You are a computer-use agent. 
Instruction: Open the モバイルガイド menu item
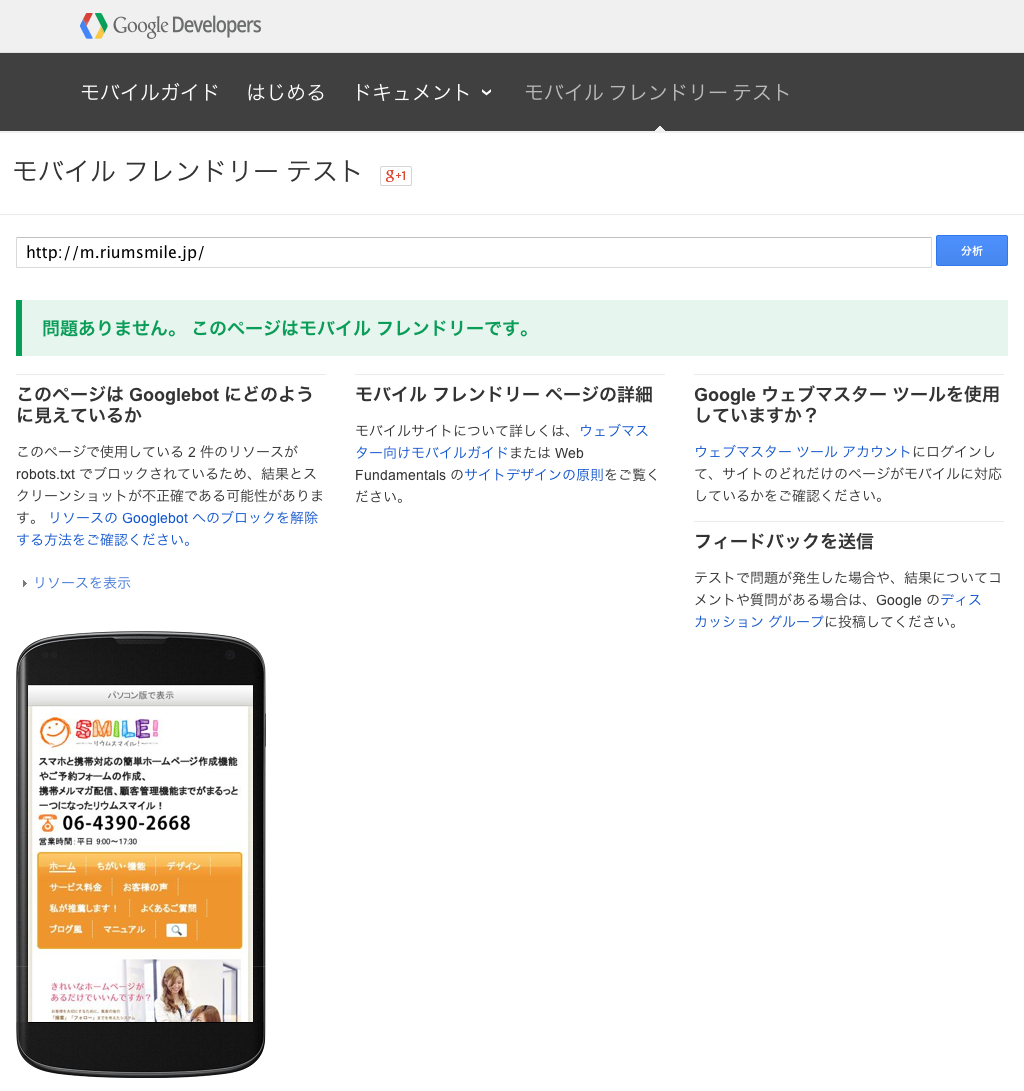click(150, 92)
